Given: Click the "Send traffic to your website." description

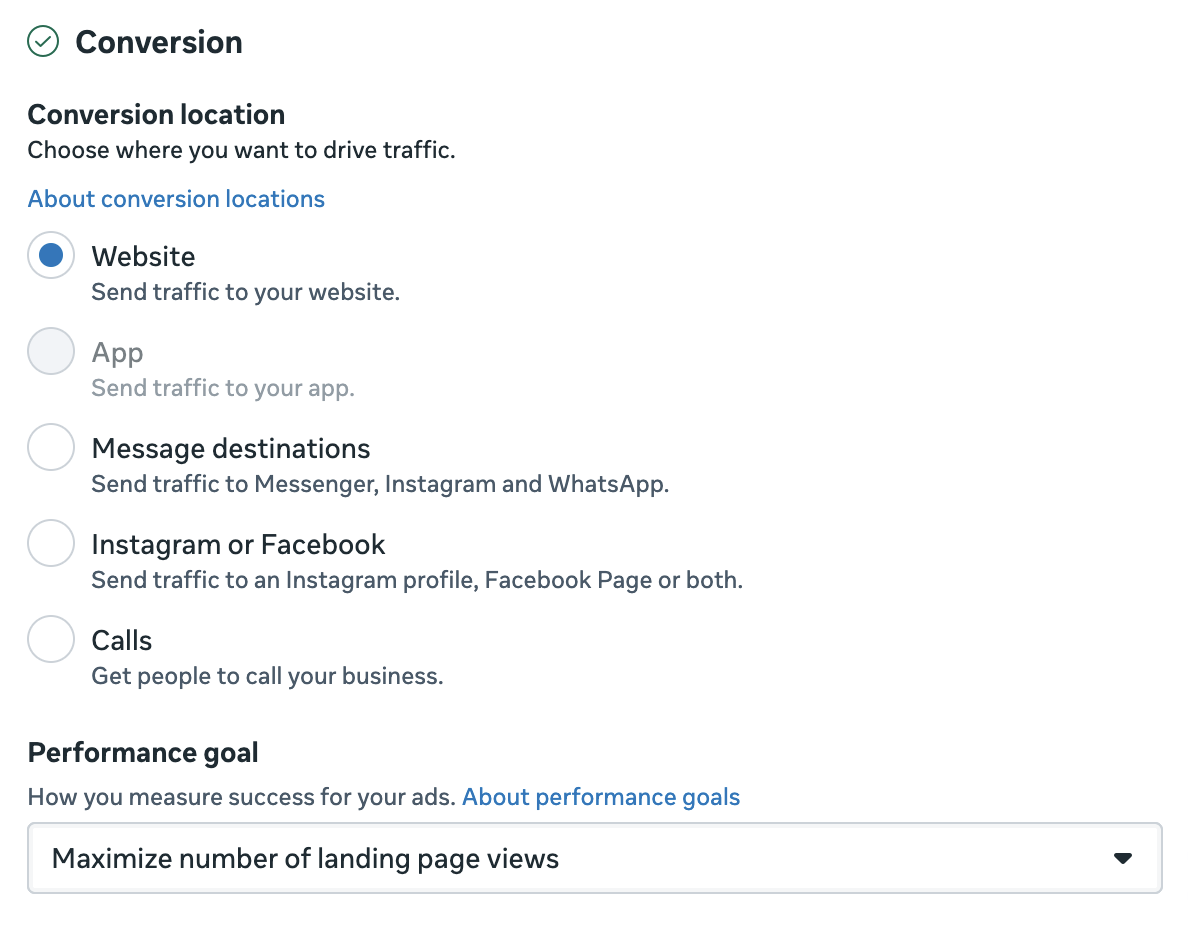Looking at the screenshot, I should [x=245, y=292].
